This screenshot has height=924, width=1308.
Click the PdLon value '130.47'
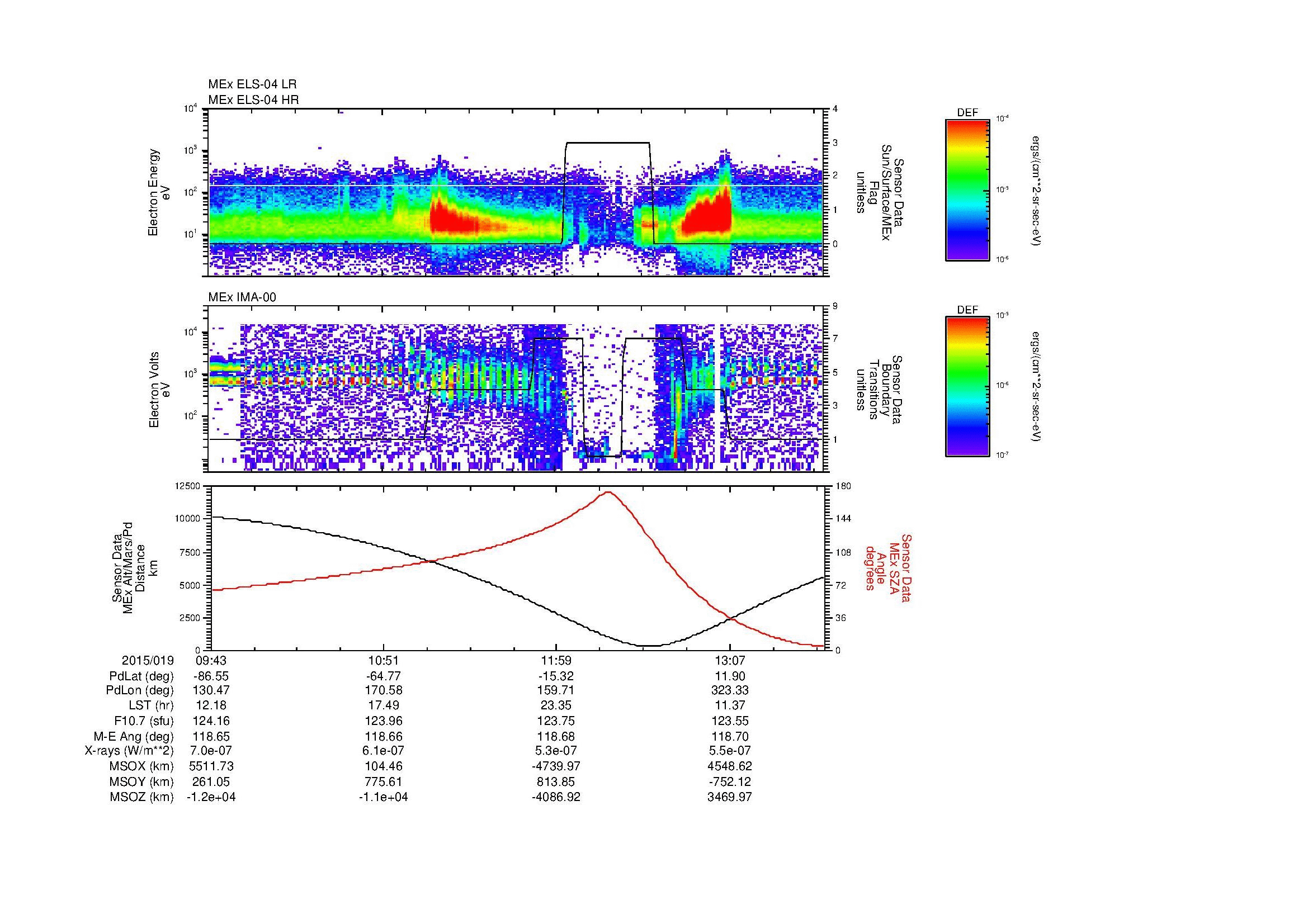tap(211, 690)
